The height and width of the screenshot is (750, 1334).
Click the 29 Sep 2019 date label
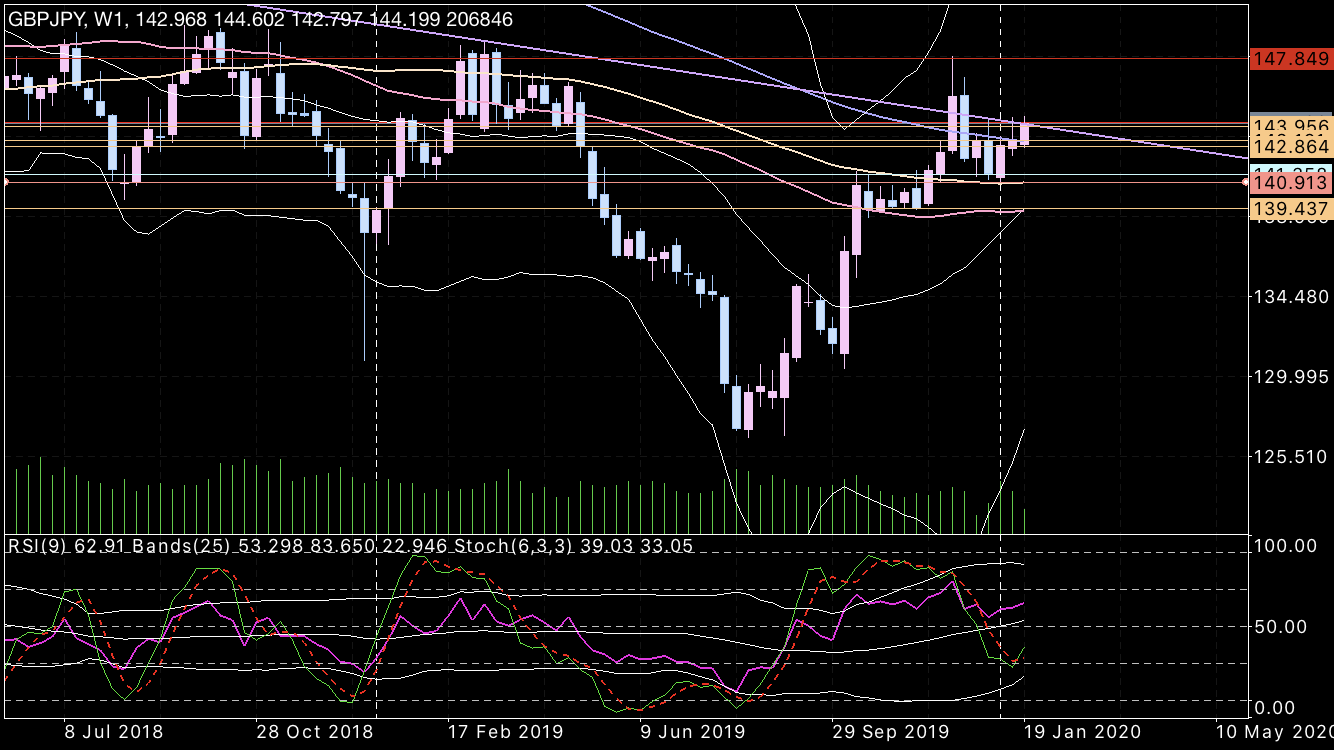[x=889, y=732]
